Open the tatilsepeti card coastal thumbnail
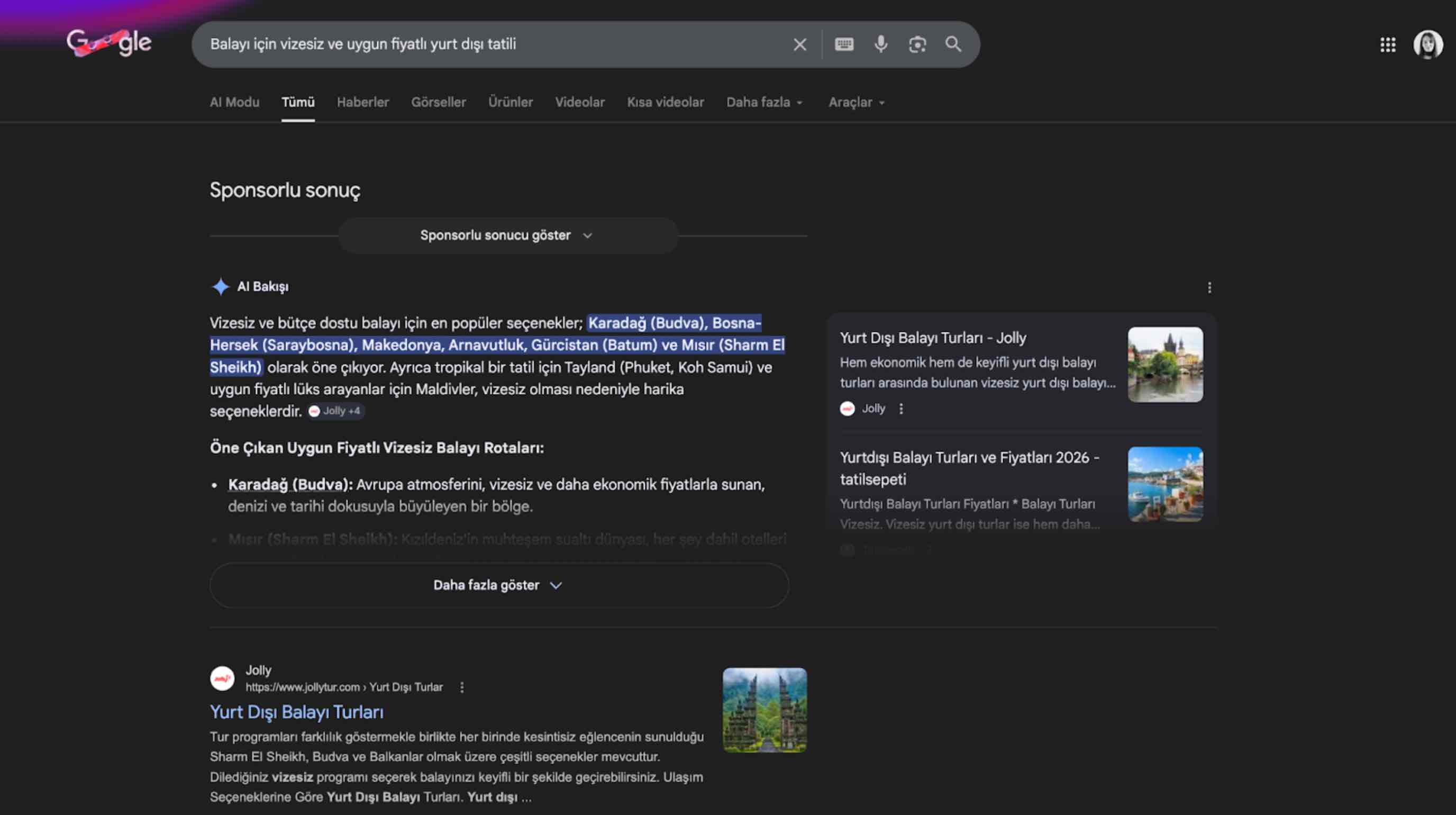The height and width of the screenshot is (815, 1456). pyautogui.click(x=1165, y=484)
